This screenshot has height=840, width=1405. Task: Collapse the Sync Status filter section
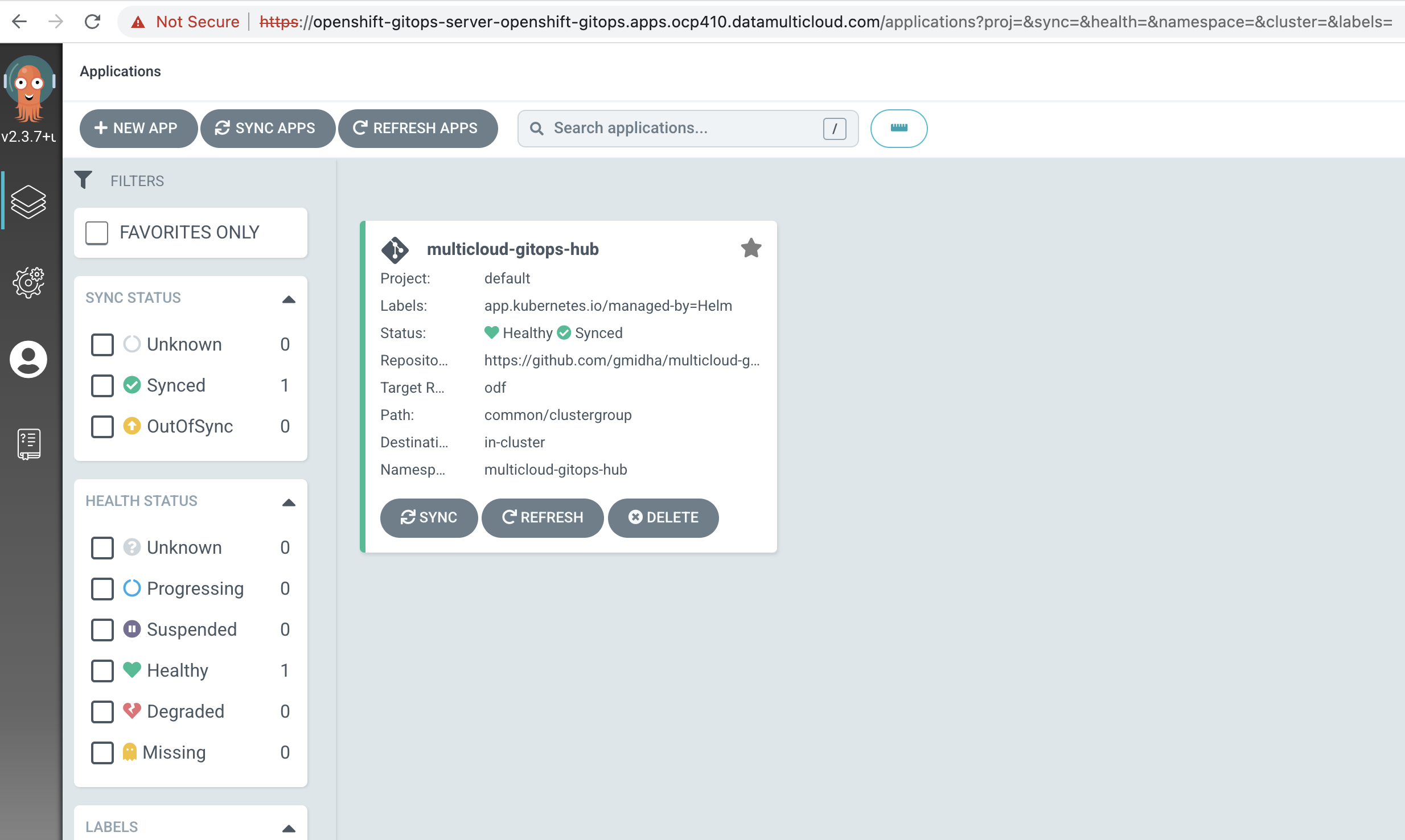(289, 299)
